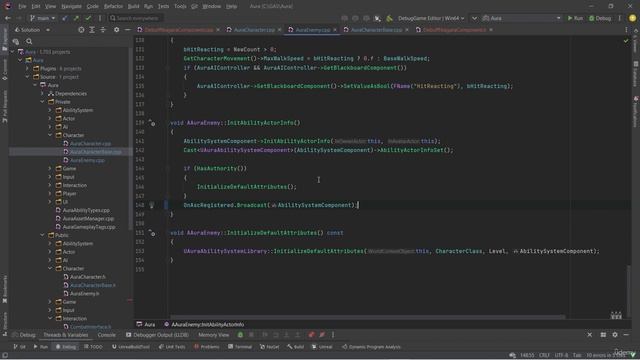Image resolution: width=640 pixels, height=360 pixels.
Task: Open Solution panel gear settings
Action: pos(117,30)
